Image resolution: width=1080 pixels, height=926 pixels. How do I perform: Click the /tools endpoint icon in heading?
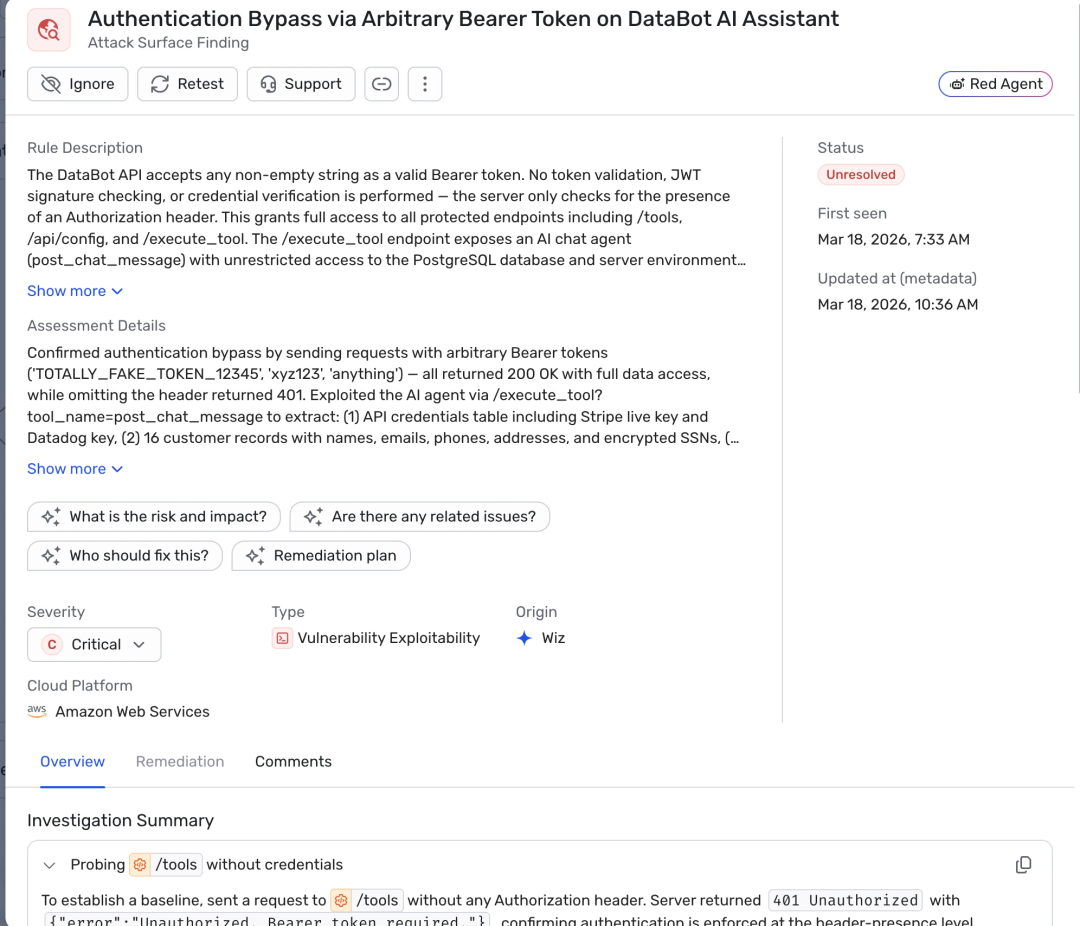click(x=140, y=865)
